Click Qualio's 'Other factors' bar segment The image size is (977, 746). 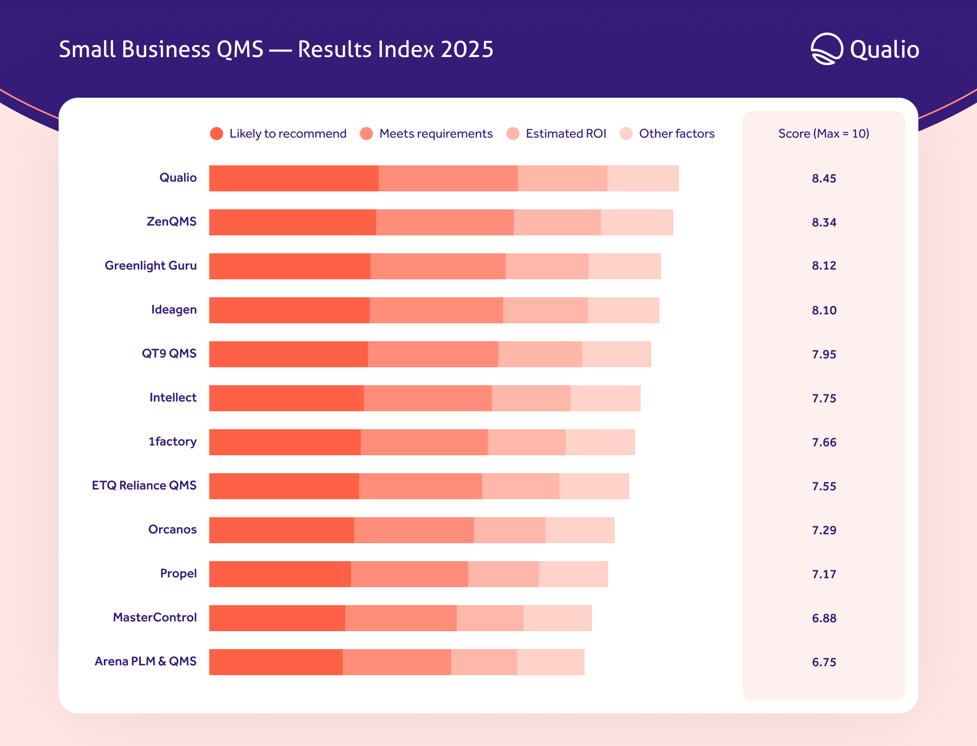tap(643, 178)
